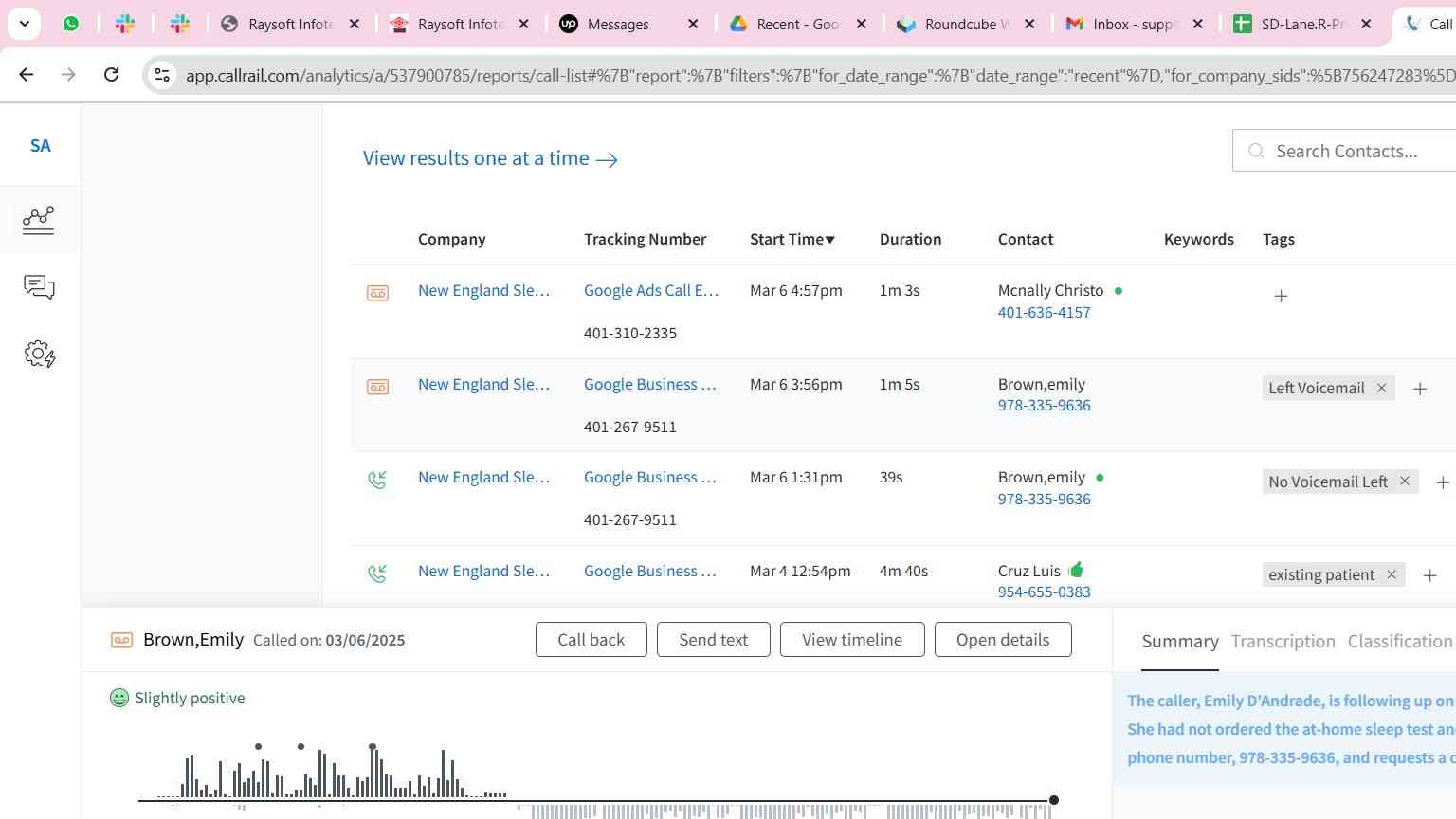
Task: Click answered-call icon for Cruz Luis call
Action: (x=377, y=573)
